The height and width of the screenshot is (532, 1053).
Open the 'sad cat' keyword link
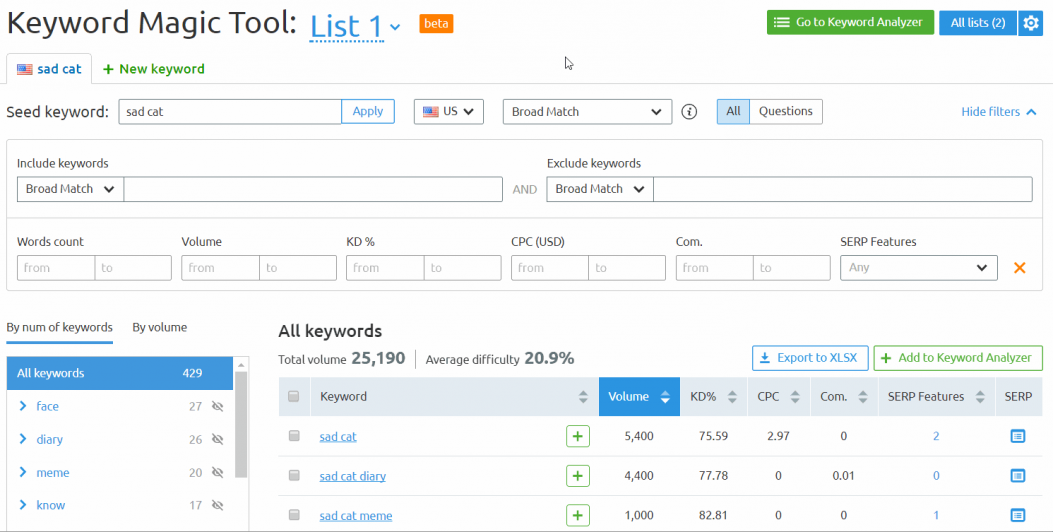tap(338, 437)
